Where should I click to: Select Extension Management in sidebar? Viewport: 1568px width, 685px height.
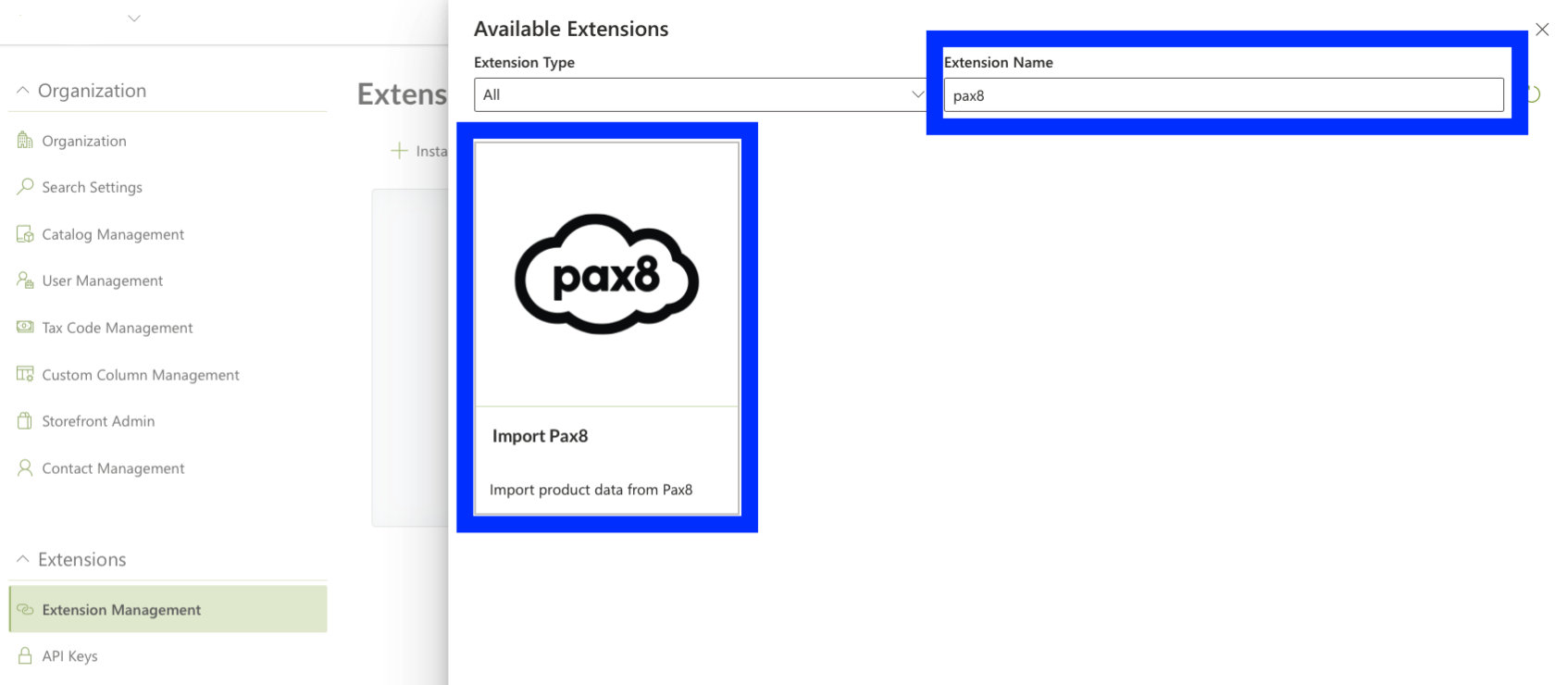tap(168, 609)
